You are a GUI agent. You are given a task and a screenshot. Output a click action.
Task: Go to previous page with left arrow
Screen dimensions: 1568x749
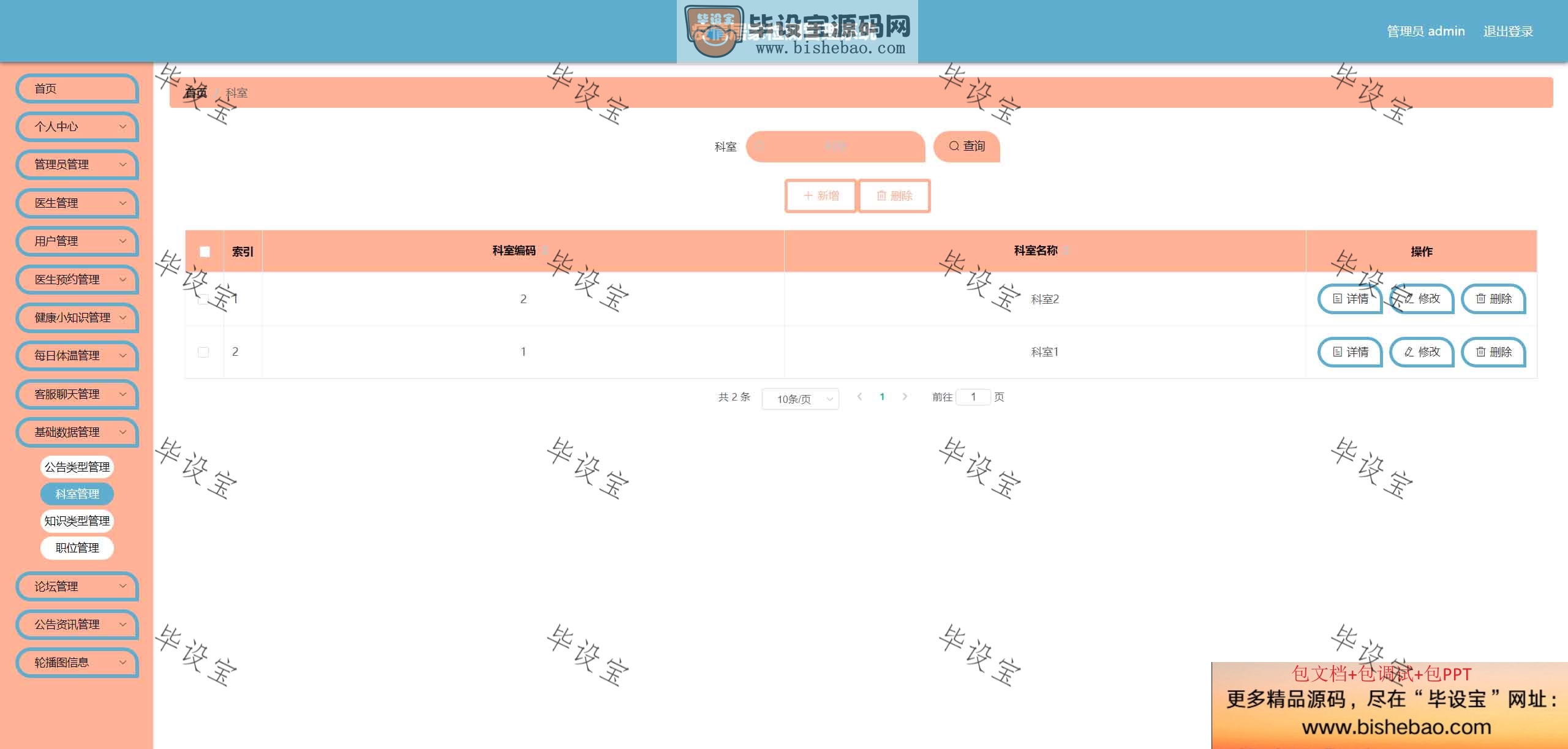(x=859, y=397)
